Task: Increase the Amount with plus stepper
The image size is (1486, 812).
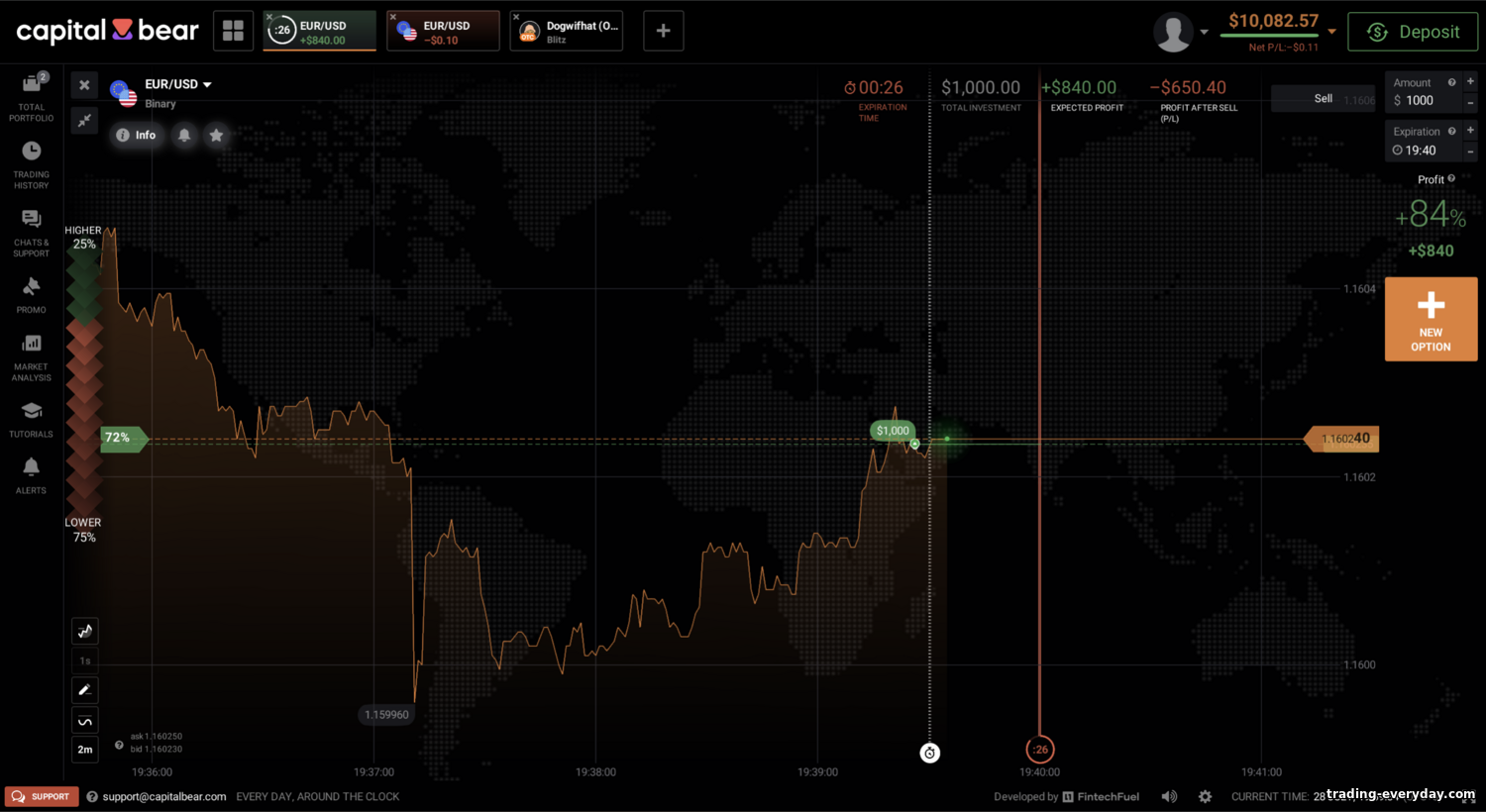Action: coord(1470,81)
